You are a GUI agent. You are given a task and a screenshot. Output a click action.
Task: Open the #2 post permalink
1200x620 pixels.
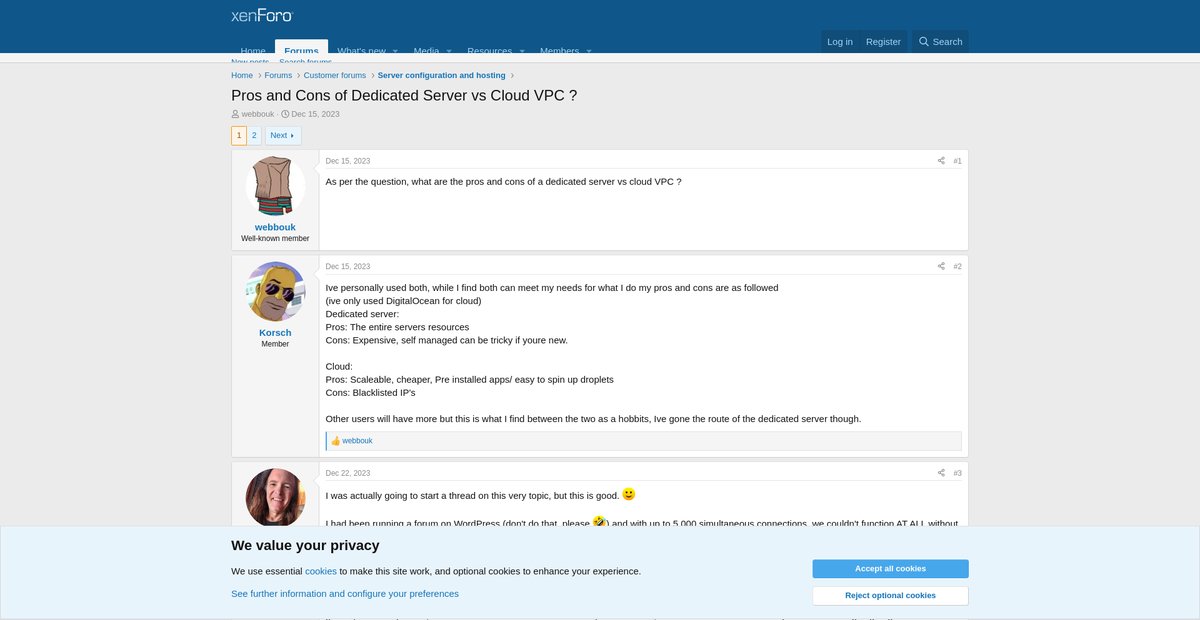(957, 266)
